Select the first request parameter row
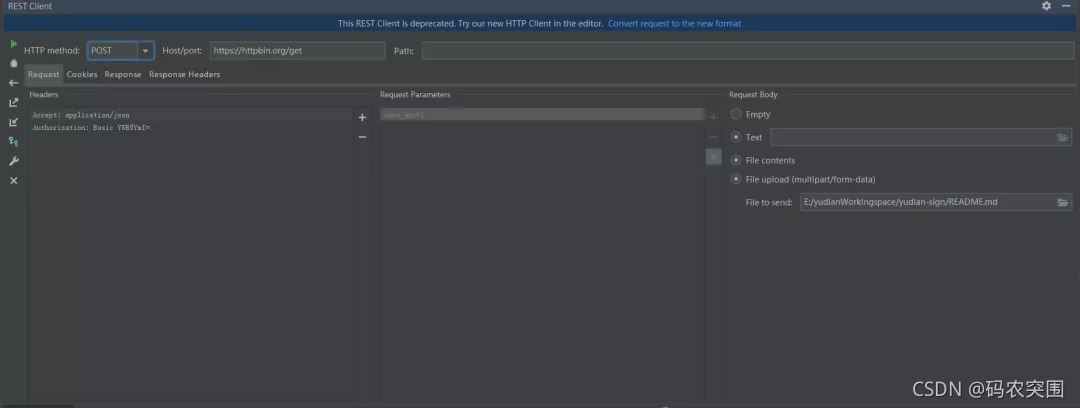 (x=542, y=115)
